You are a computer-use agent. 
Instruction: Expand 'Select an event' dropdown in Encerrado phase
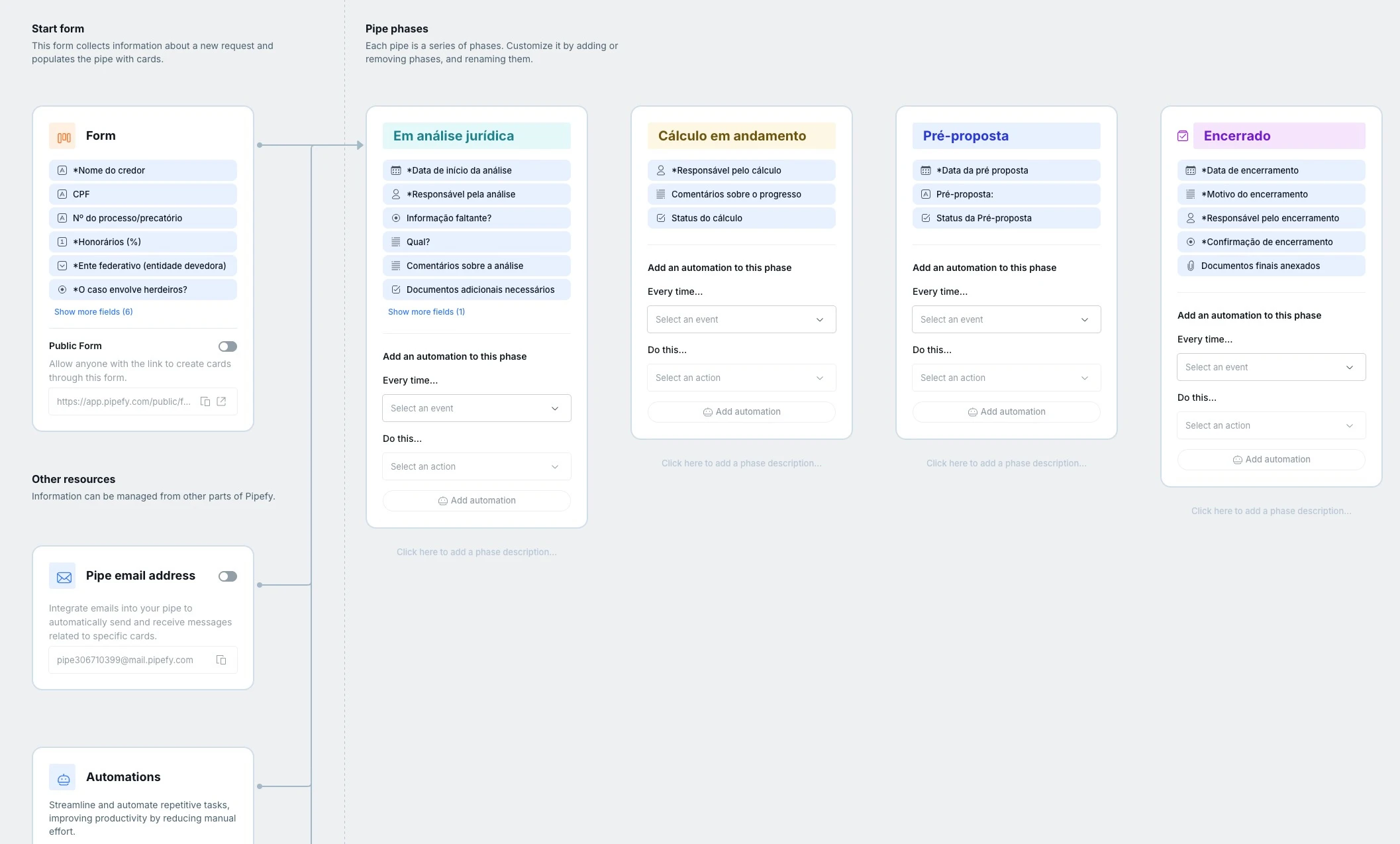point(1271,367)
